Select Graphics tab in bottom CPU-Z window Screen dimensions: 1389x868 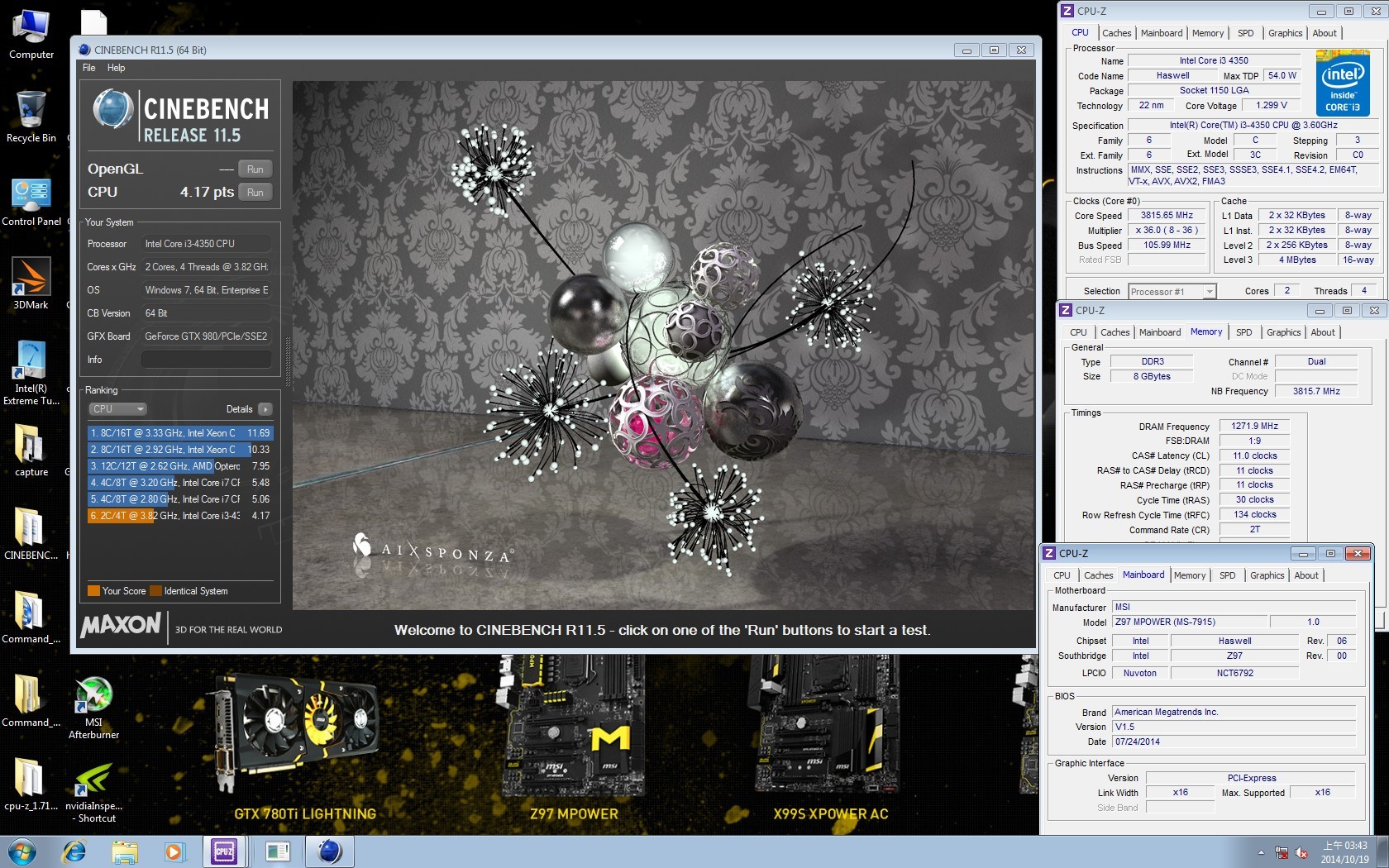(1267, 575)
